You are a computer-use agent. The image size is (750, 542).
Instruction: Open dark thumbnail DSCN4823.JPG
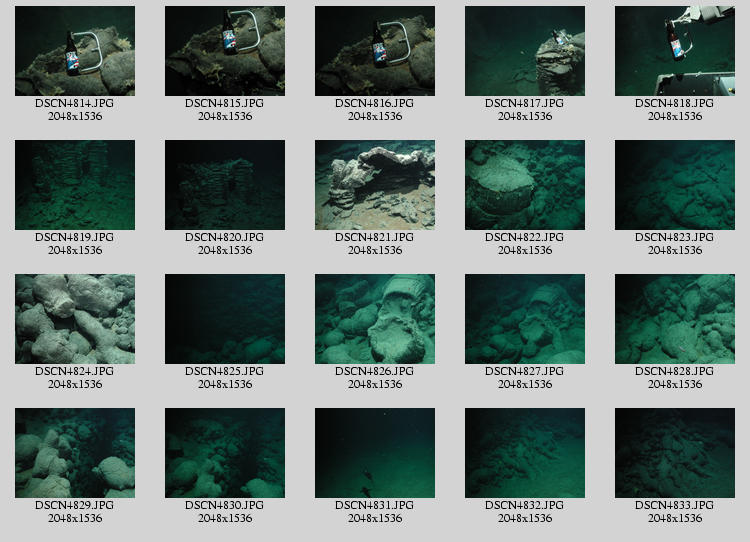click(x=674, y=185)
